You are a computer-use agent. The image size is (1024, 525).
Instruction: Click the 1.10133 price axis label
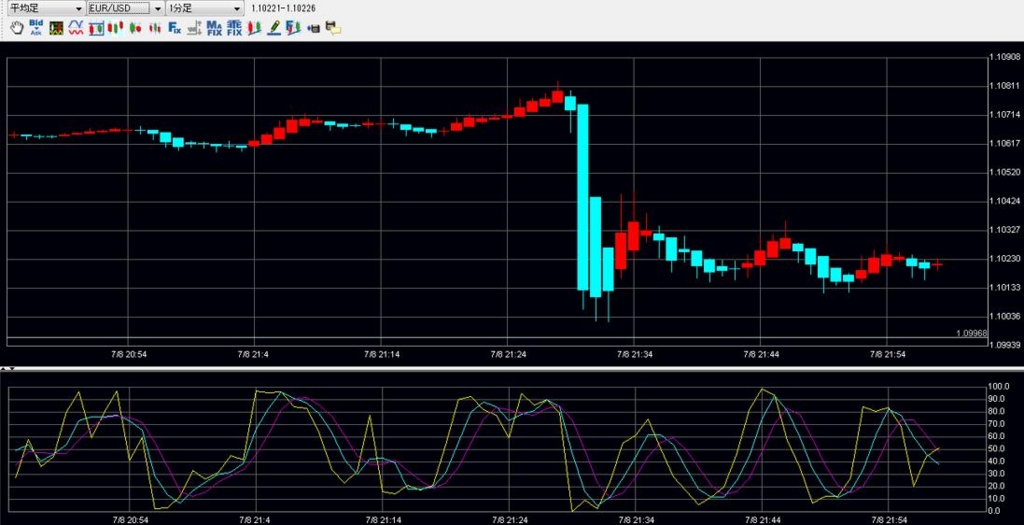point(1005,287)
